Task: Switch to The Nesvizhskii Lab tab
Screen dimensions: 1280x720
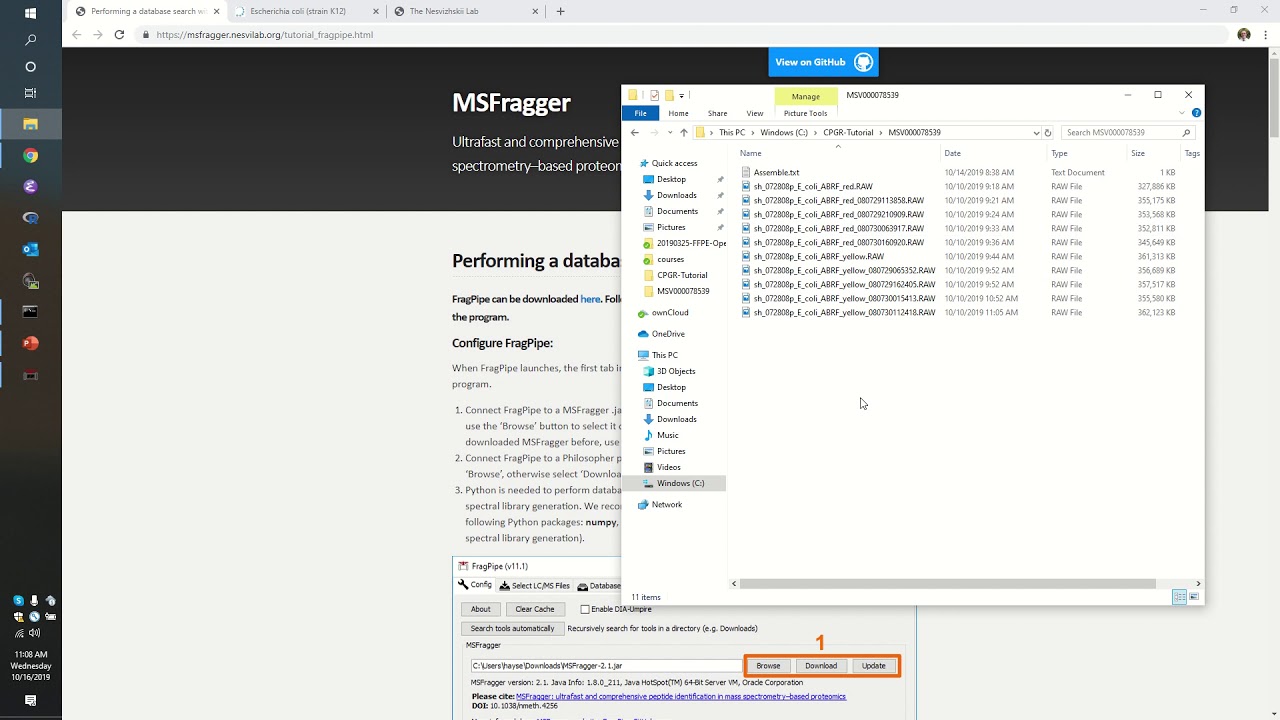Action: tap(465, 11)
